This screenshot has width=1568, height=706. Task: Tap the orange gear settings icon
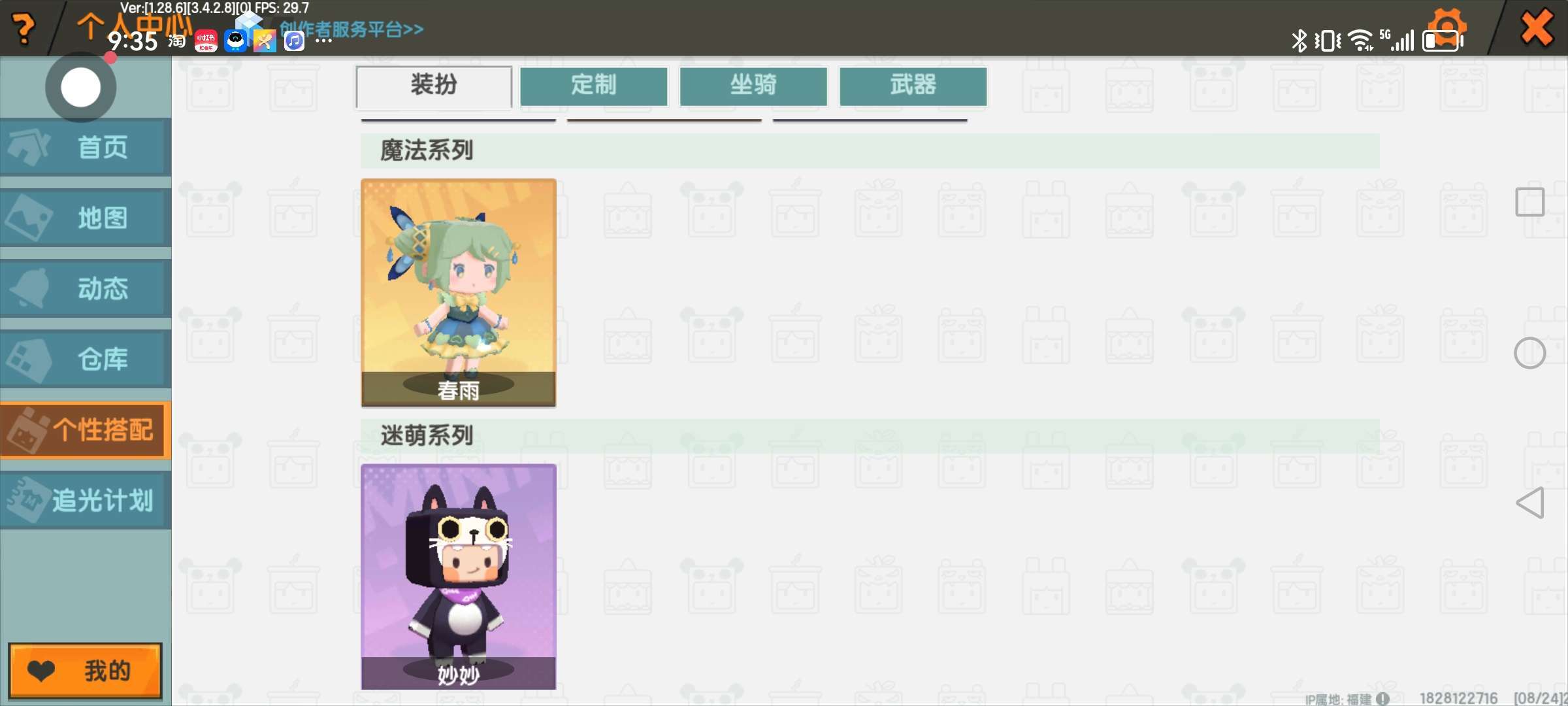point(1448,25)
